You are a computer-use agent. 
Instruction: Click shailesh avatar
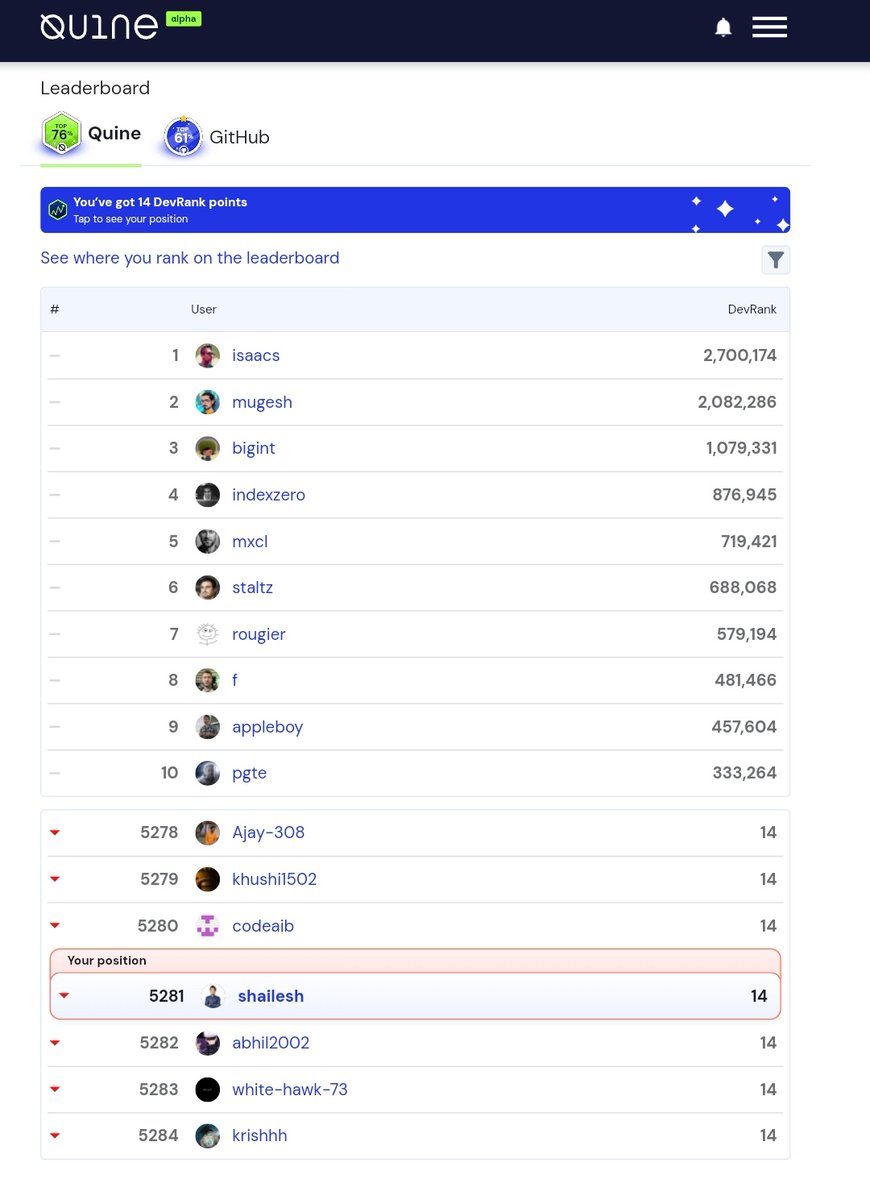[213, 996]
